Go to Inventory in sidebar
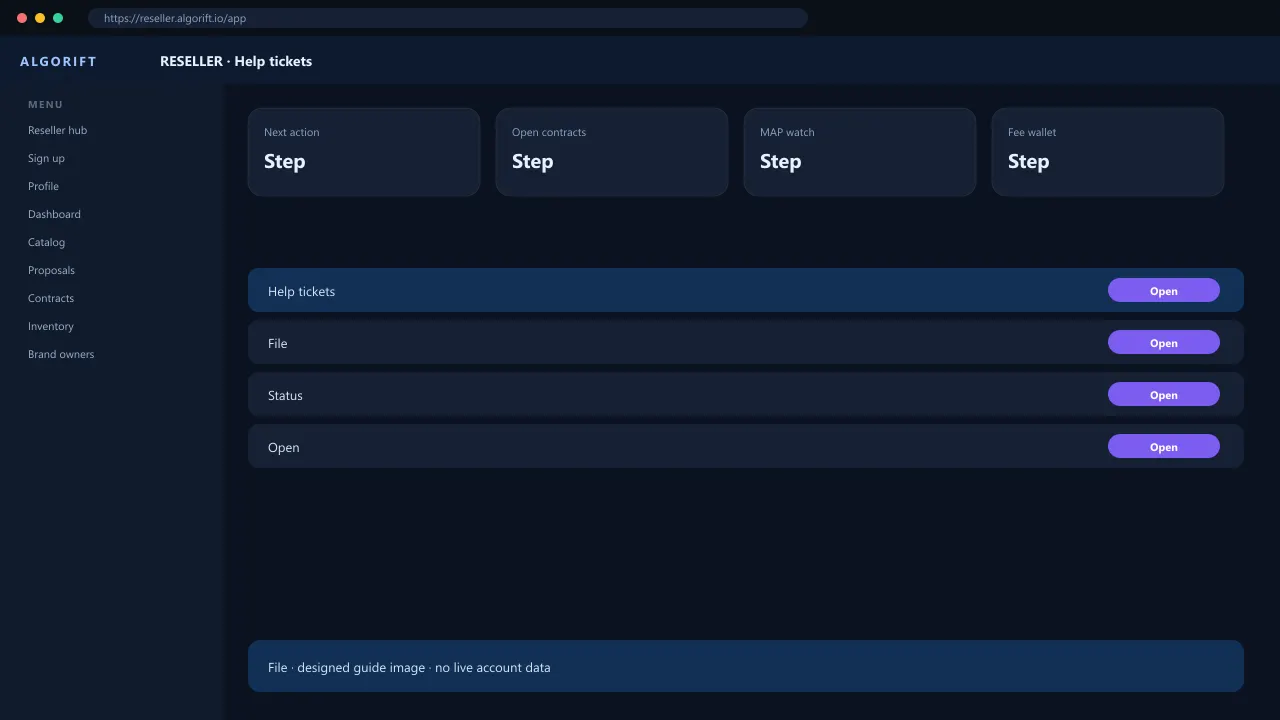The height and width of the screenshot is (720, 1280). [x=51, y=326]
